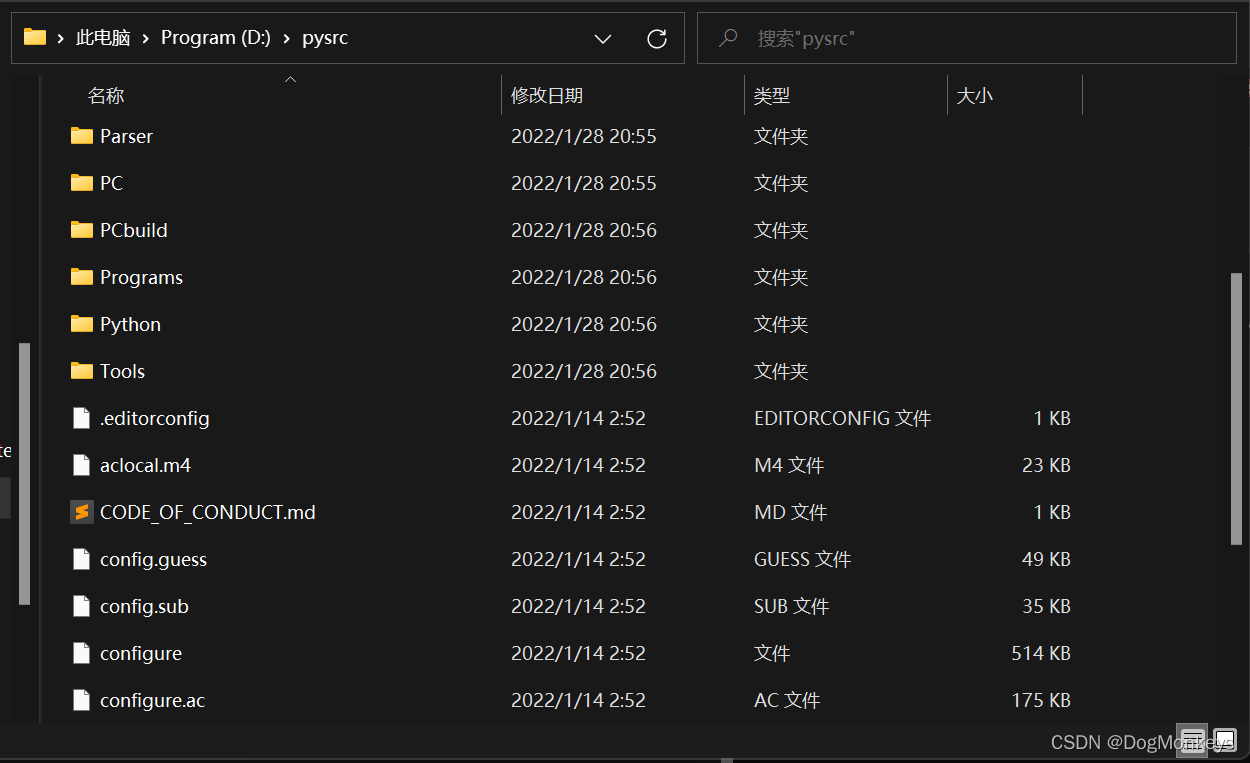Click the 175 KB size value
The width and height of the screenshot is (1250, 763).
tap(1041, 700)
